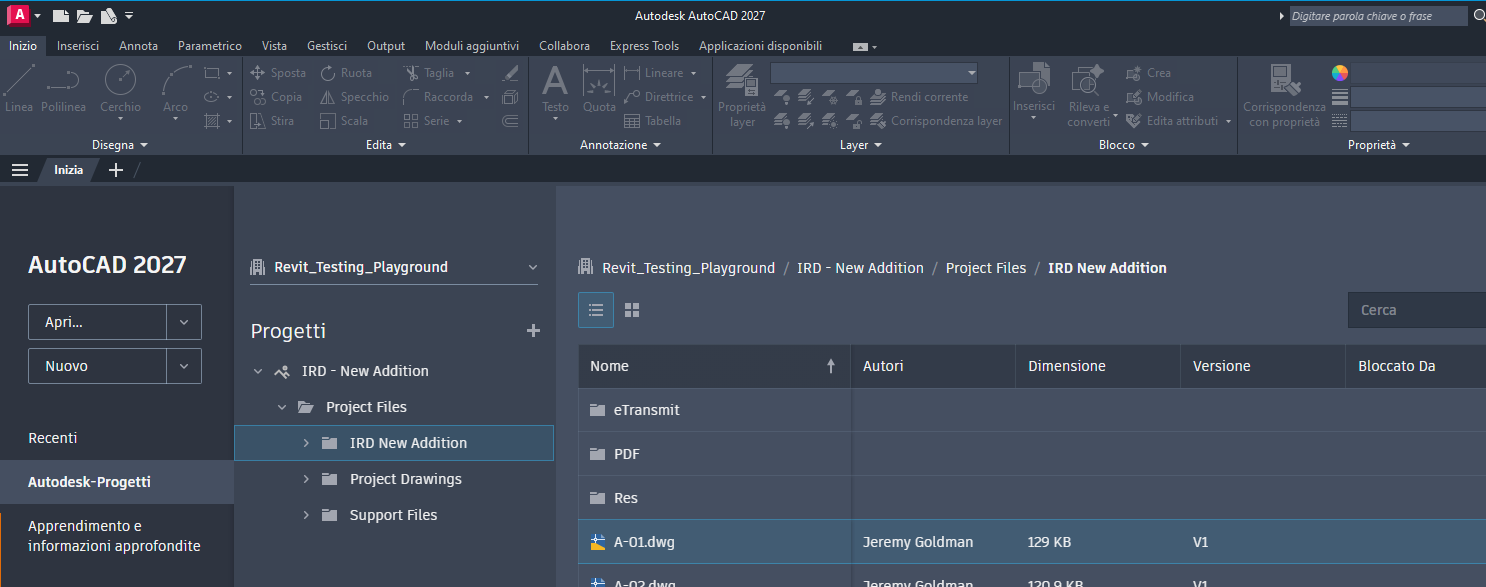Image resolution: width=1486 pixels, height=587 pixels.
Task: Expand the Support Files folder
Action: coord(306,515)
